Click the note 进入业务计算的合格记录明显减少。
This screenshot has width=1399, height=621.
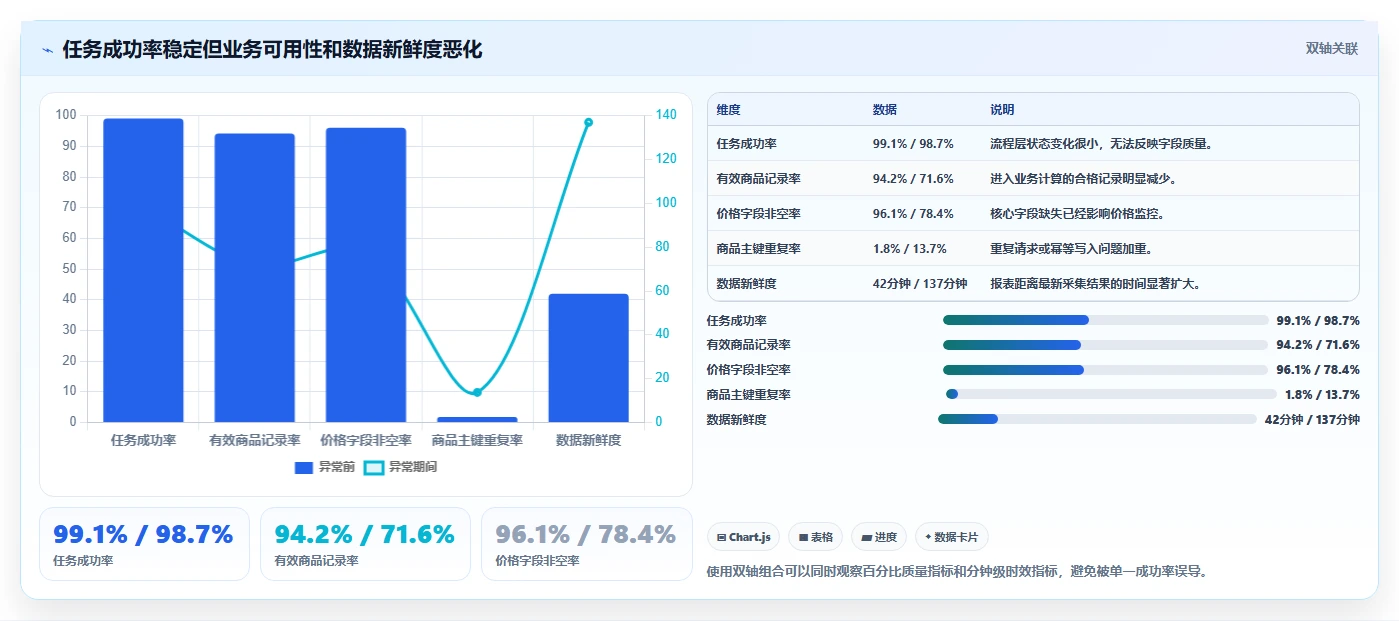pos(1084,179)
